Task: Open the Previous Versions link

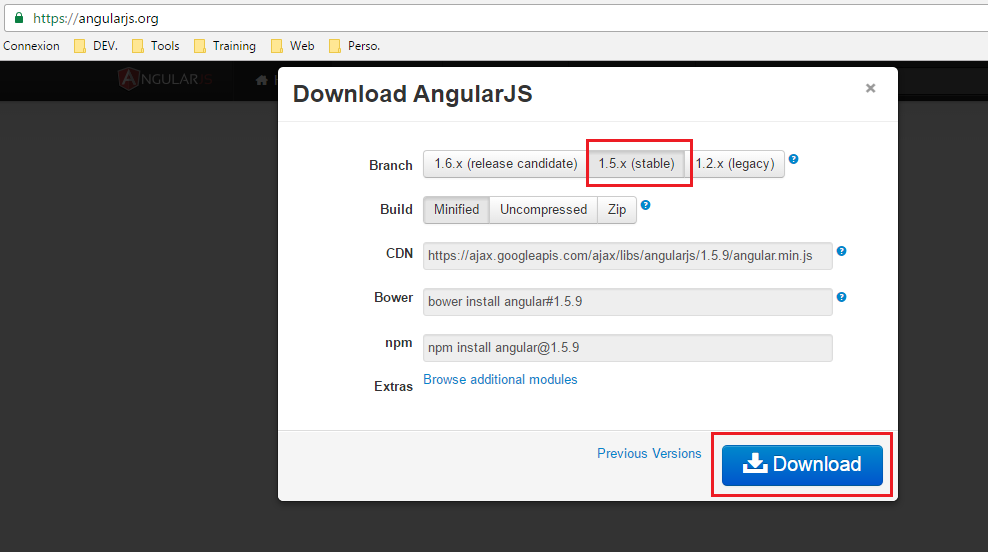Action: click(649, 454)
